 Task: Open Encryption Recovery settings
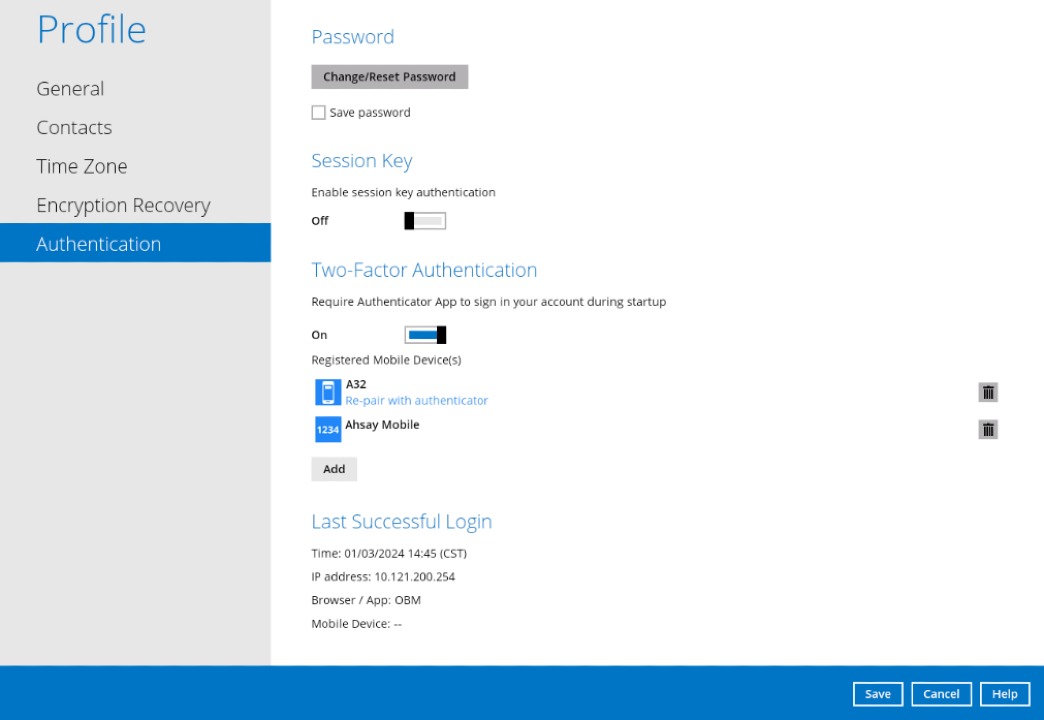pos(123,206)
